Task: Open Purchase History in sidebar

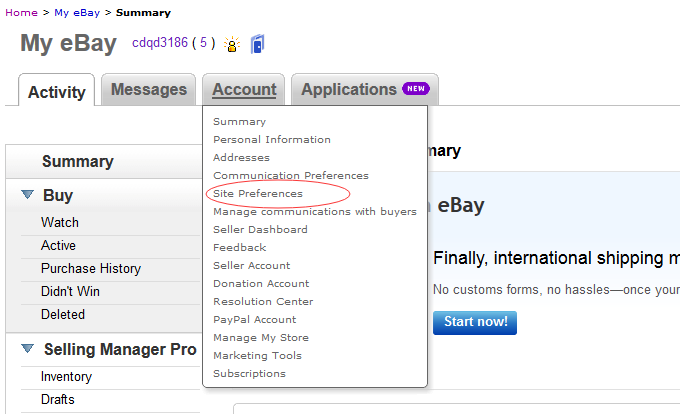Action: click(x=91, y=268)
